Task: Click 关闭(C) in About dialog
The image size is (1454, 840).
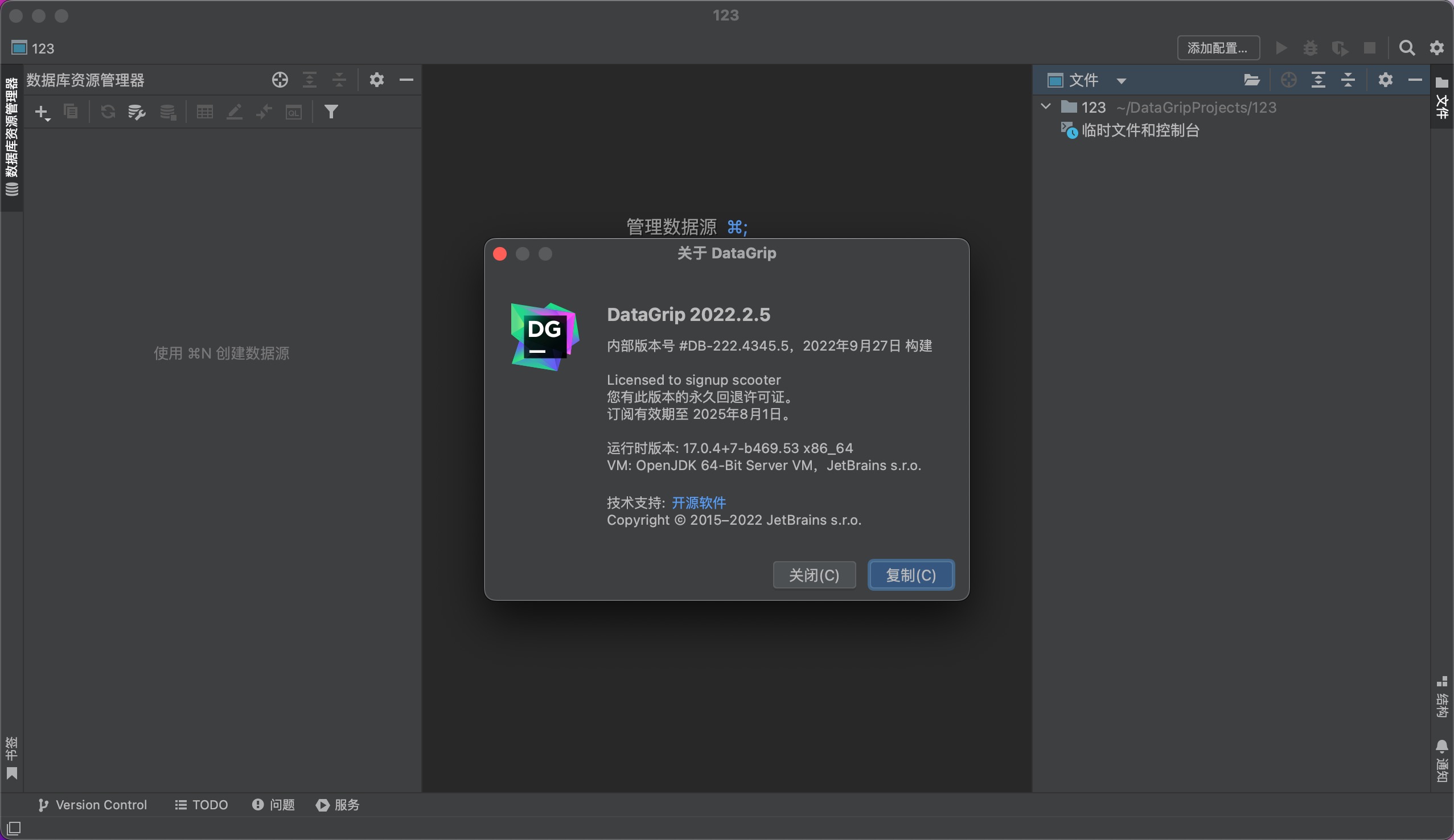Action: point(814,575)
